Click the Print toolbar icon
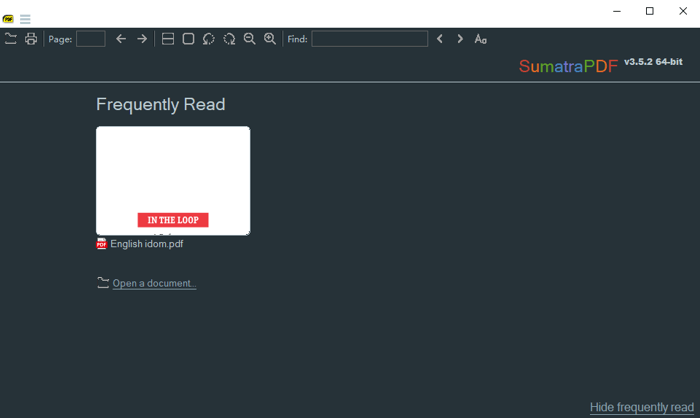Image resolution: width=700 pixels, height=418 pixels. click(31, 39)
